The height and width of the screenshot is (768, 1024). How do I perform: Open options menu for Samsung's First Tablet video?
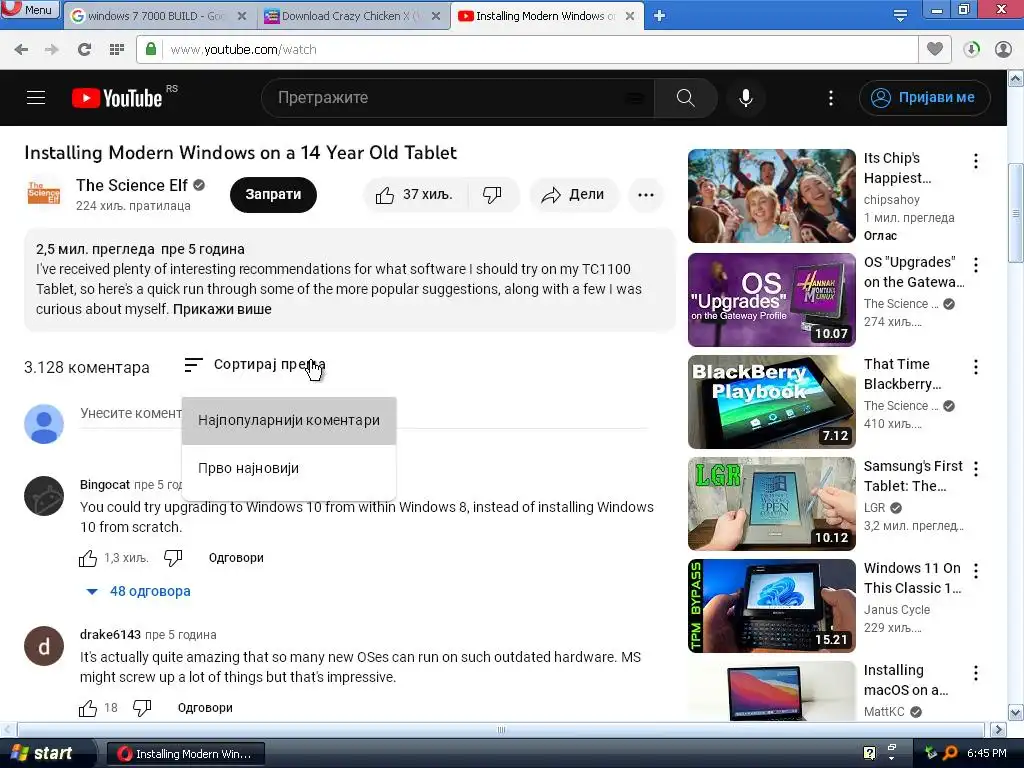click(x=976, y=469)
